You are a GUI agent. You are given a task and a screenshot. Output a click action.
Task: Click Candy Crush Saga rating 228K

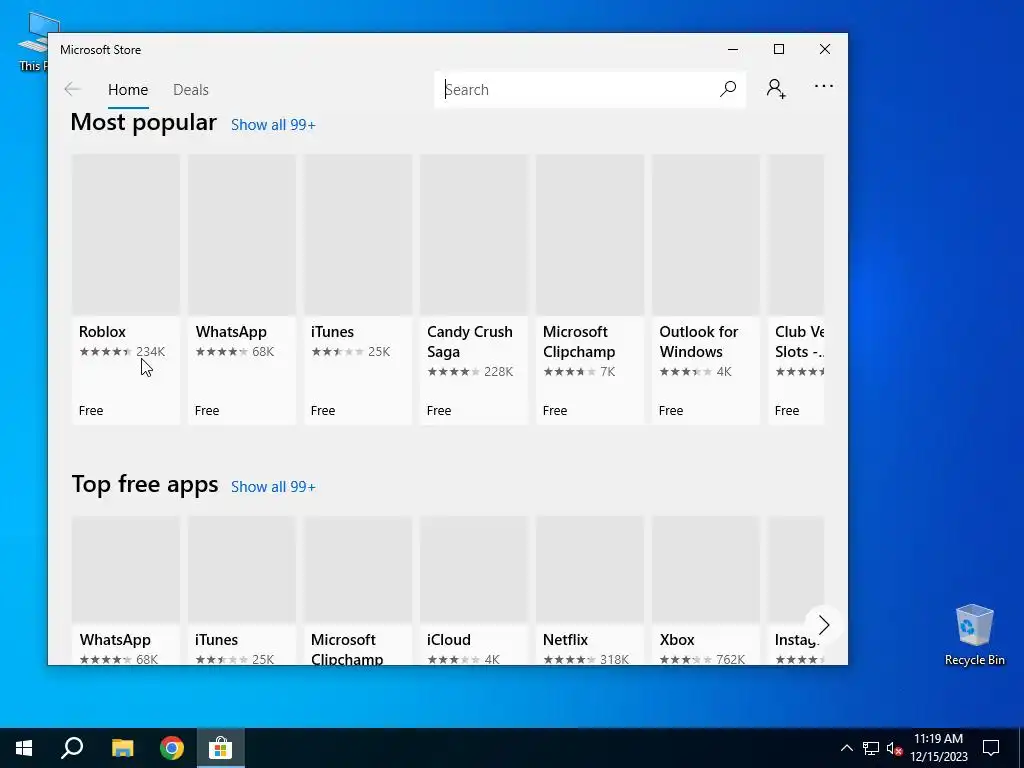tap(470, 372)
